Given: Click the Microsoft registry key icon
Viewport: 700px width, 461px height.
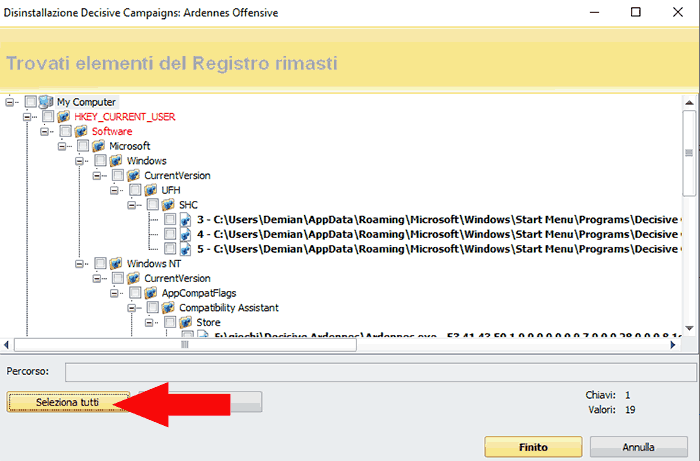Looking at the screenshot, I should tap(99, 146).
